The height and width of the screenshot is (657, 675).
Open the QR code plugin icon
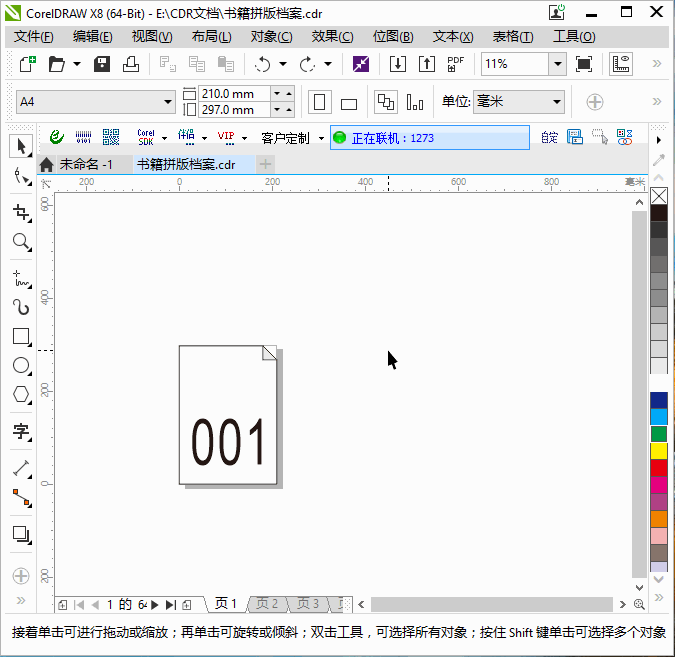click(111, 138)
